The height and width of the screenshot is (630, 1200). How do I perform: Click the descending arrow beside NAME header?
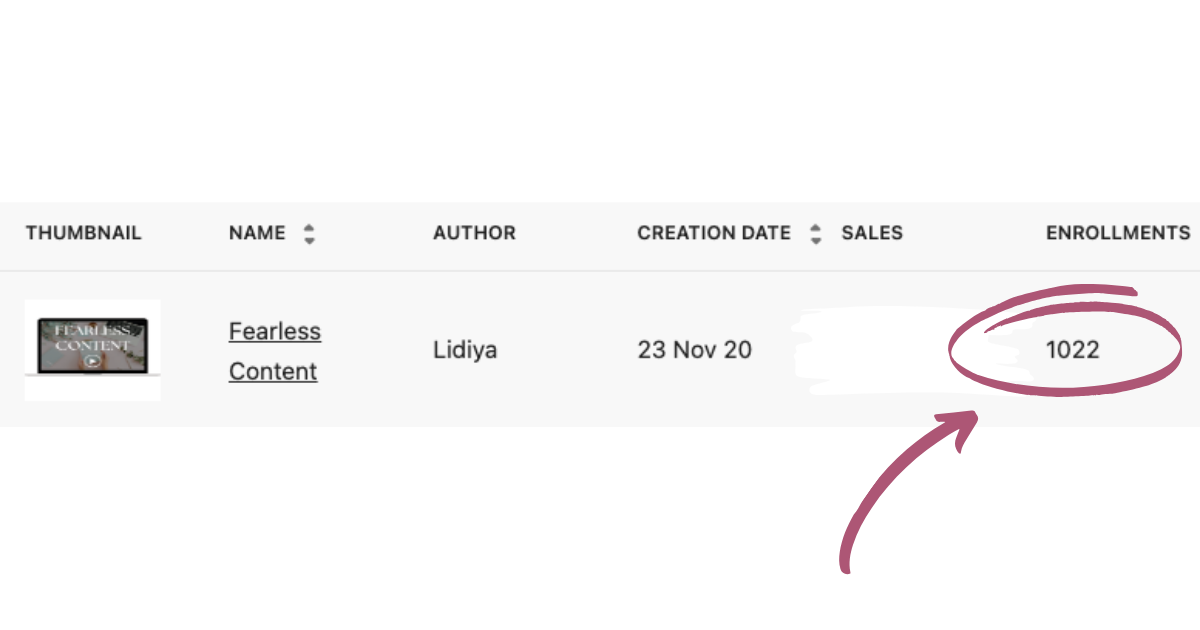(309, 240)
